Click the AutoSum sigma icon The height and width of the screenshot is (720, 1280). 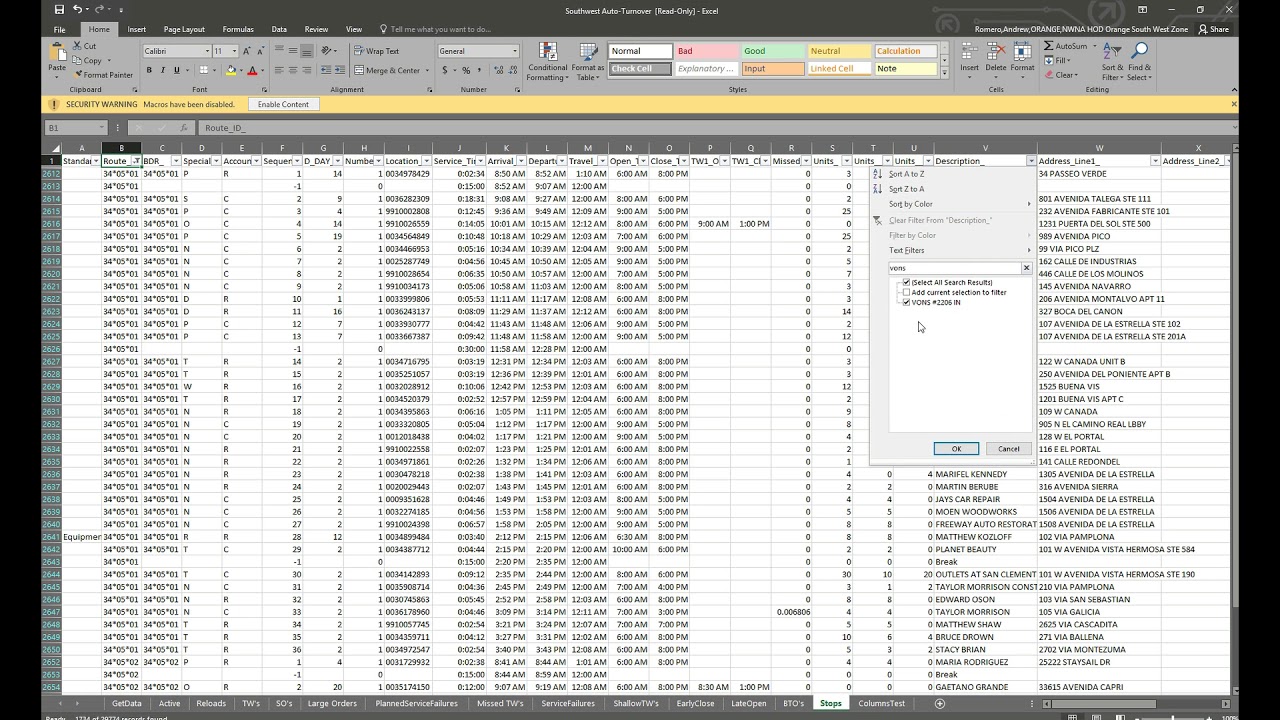tap(1048, 46)
